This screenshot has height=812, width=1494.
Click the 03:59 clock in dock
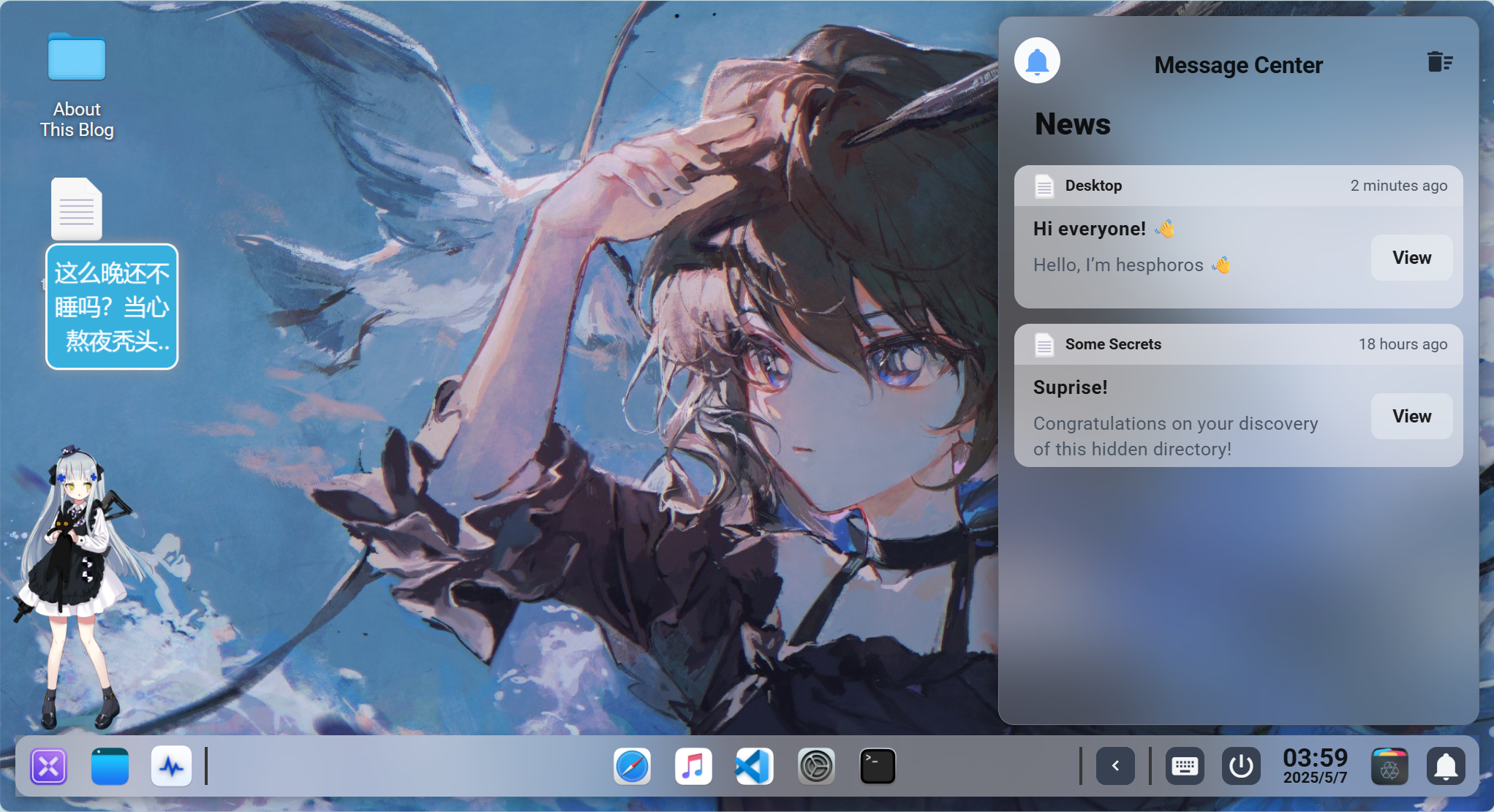tap(1315, 766)
